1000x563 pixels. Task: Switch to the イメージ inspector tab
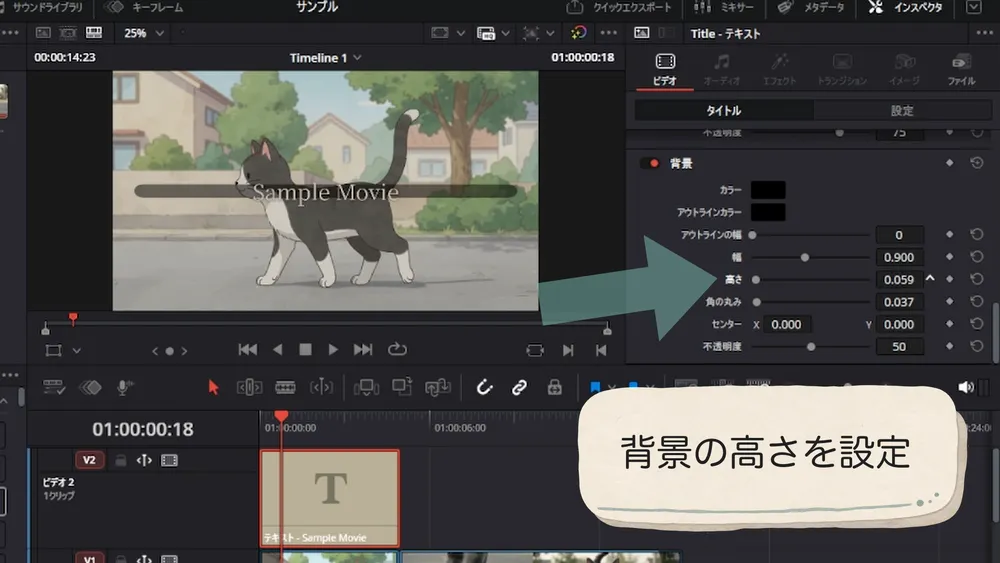tap(904, 69)
